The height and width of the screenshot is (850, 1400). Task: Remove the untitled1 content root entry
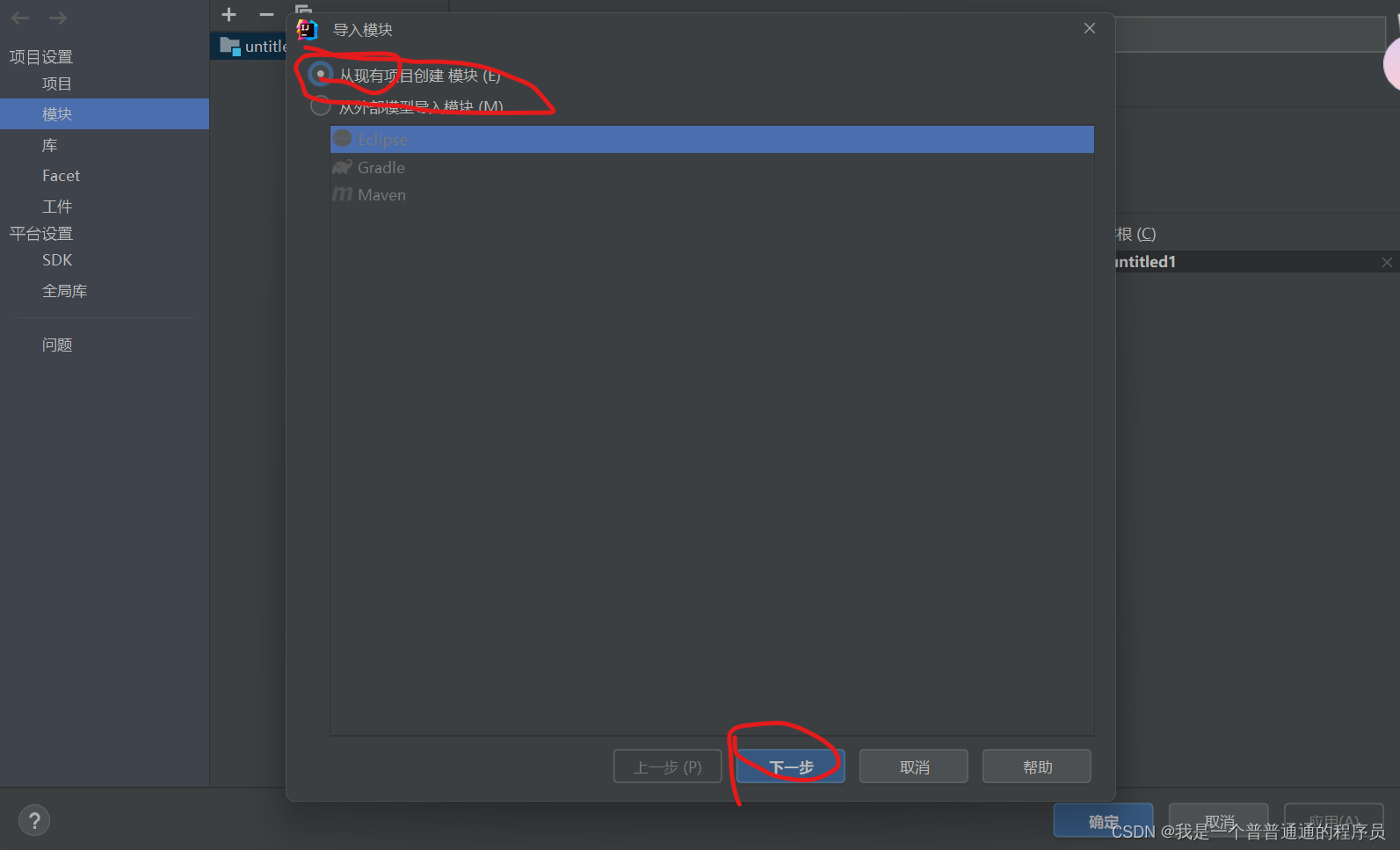1387,262
